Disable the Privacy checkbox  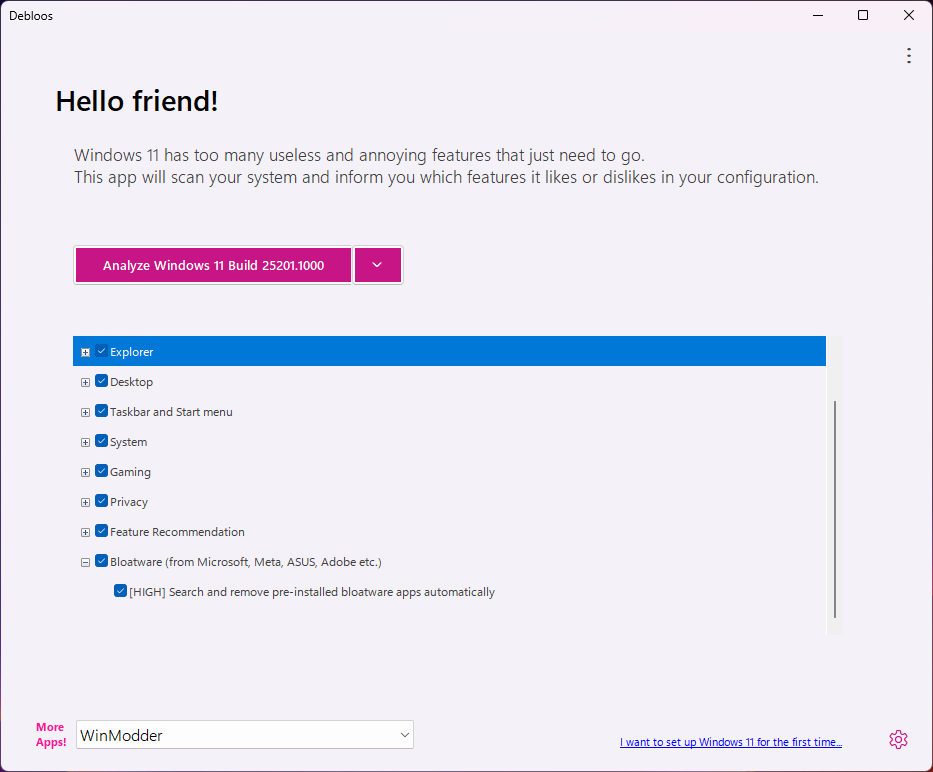tap(101, 502)
